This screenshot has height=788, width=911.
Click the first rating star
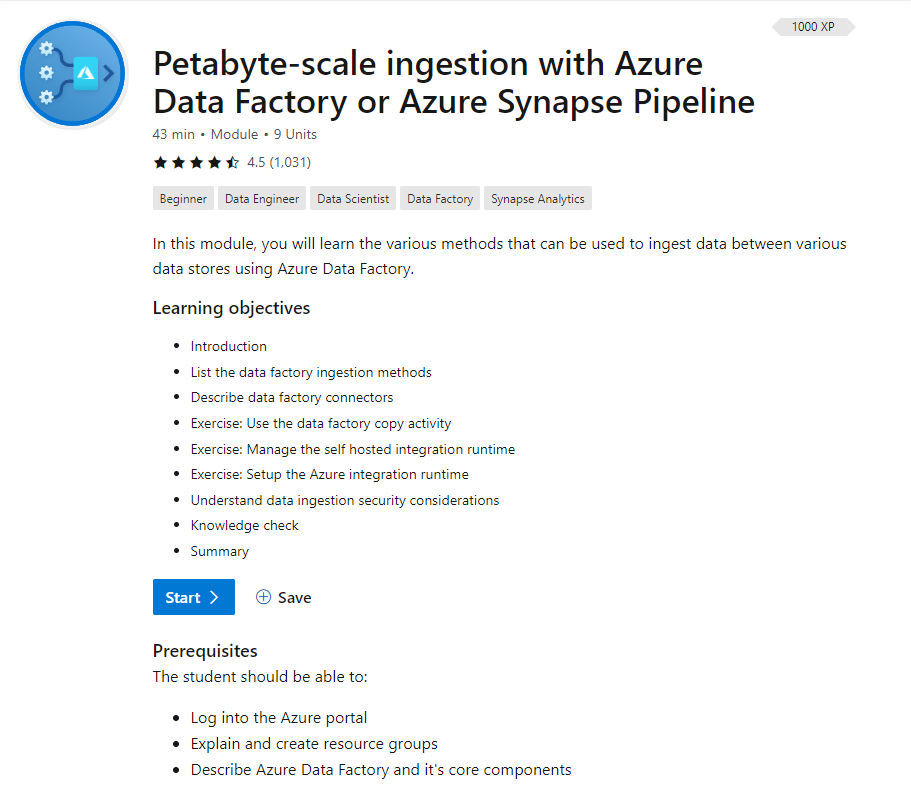[160, 162]
